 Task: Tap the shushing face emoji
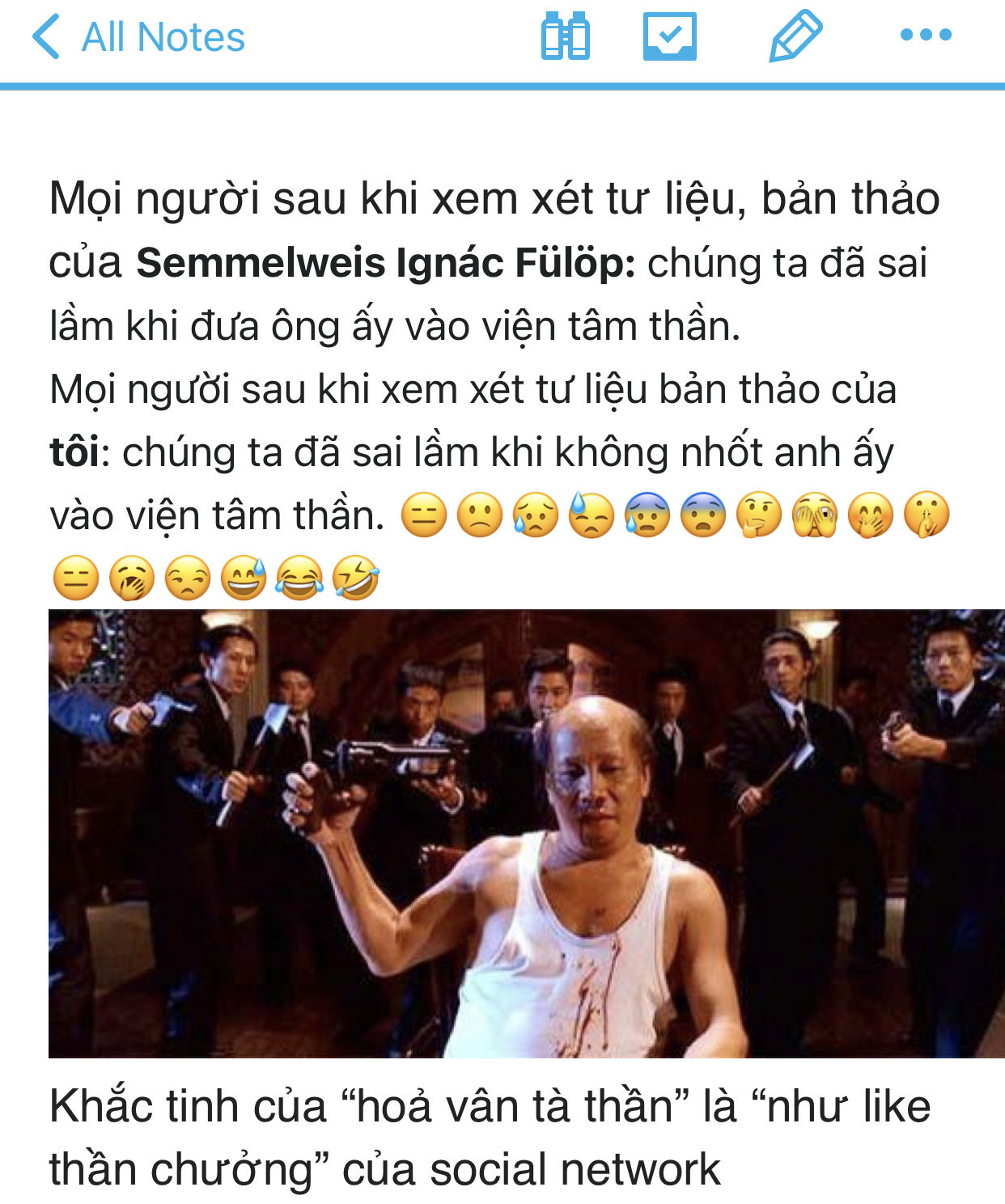927,515
